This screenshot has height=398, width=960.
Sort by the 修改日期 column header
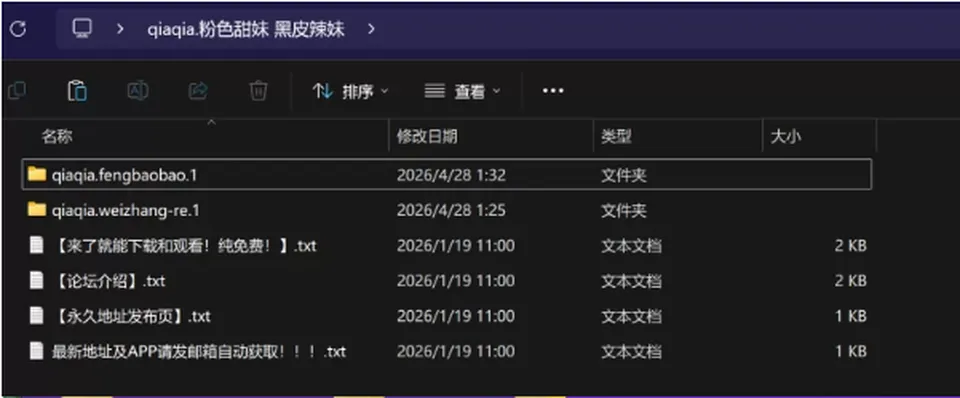click(x=427, y=136)
